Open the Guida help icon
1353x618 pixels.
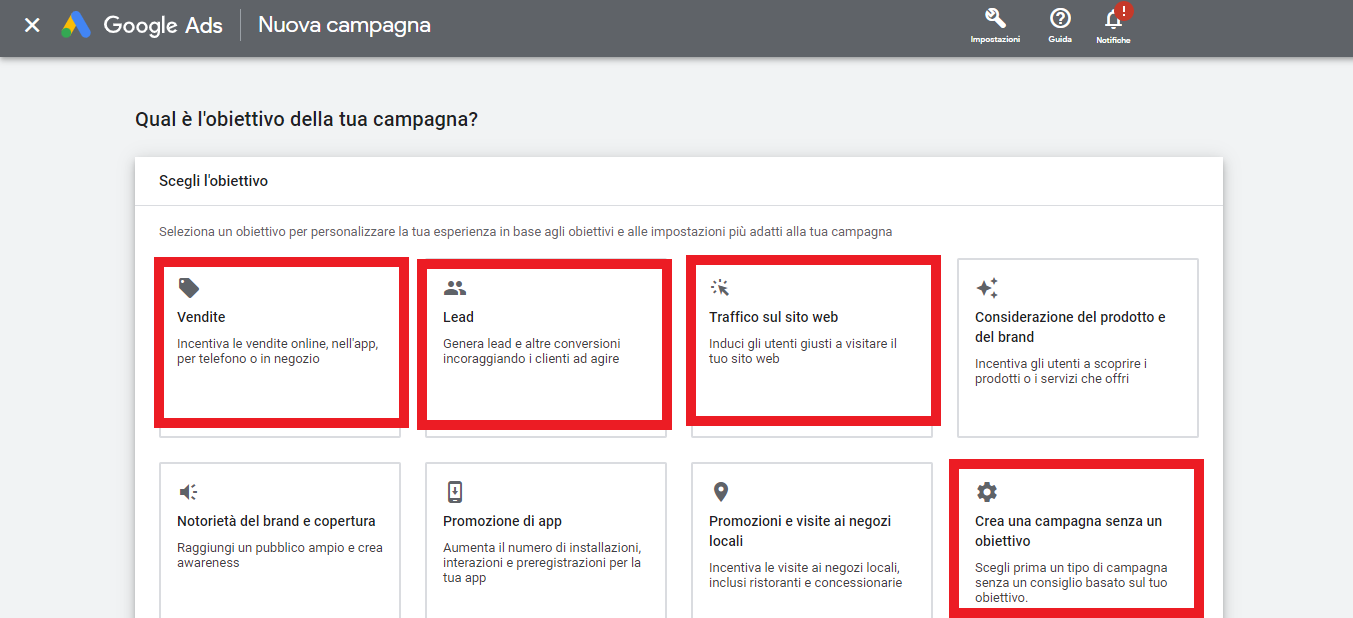[1060, 19]
